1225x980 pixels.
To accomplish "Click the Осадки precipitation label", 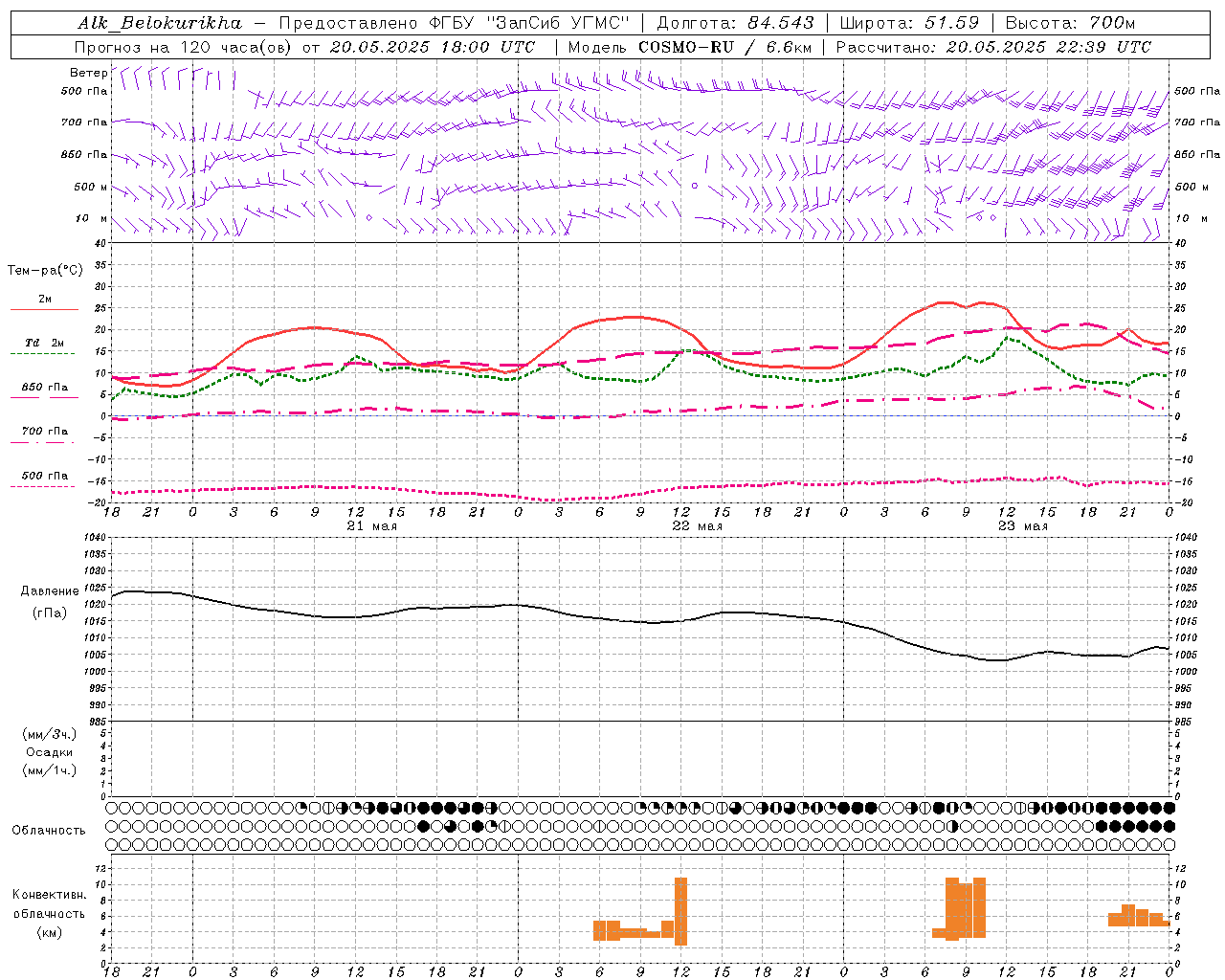I will (50, 752).
